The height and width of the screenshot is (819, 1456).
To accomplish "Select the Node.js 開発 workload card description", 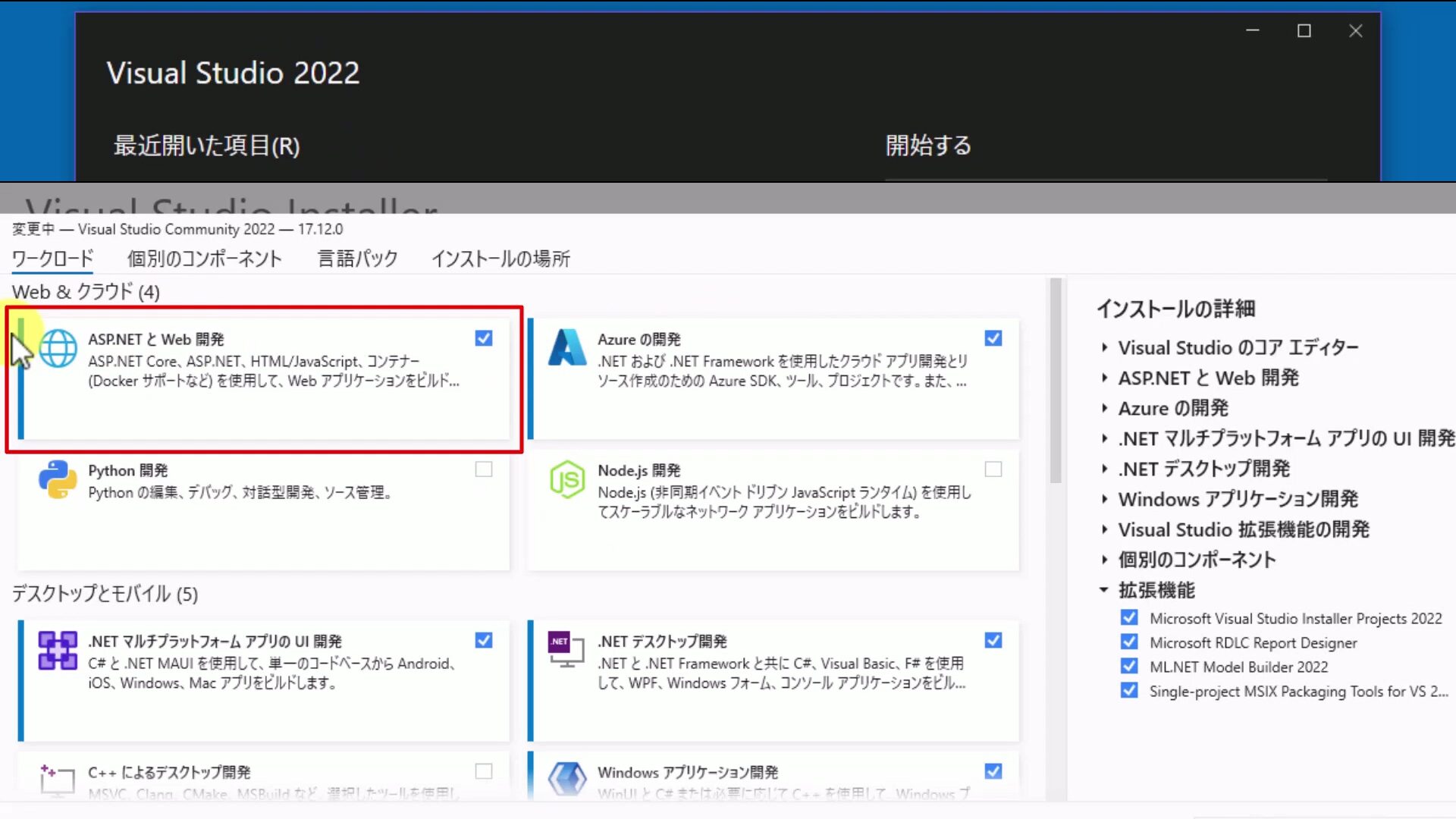I will [x=784, y=502].
